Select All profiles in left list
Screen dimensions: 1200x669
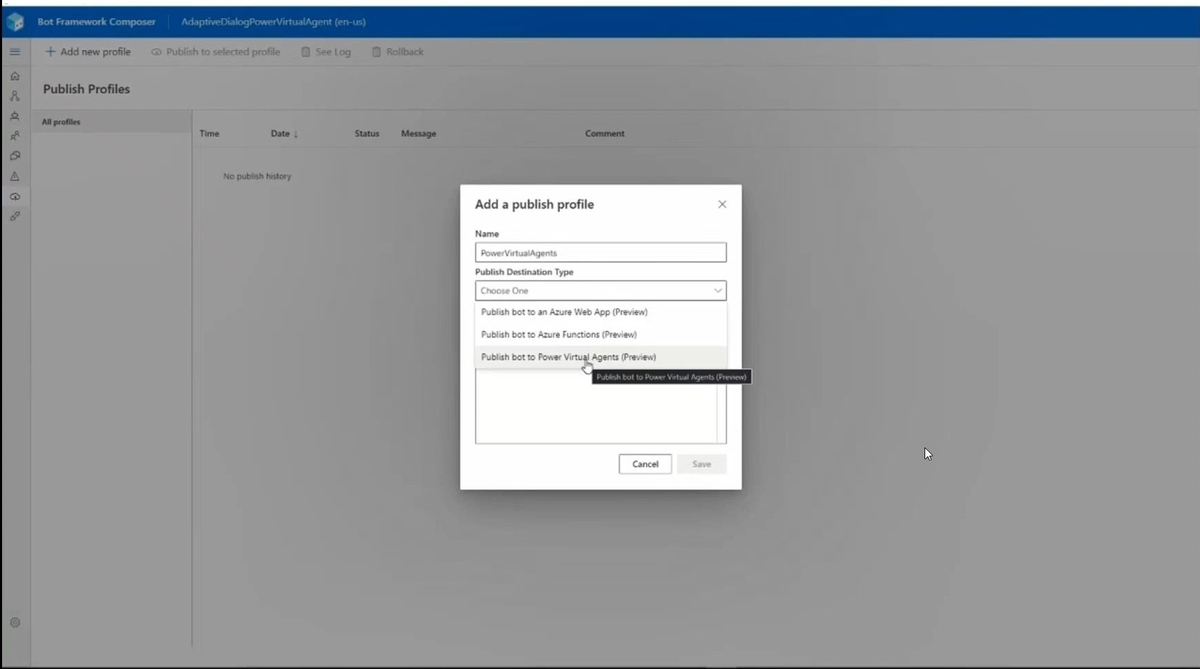(111, 122)
